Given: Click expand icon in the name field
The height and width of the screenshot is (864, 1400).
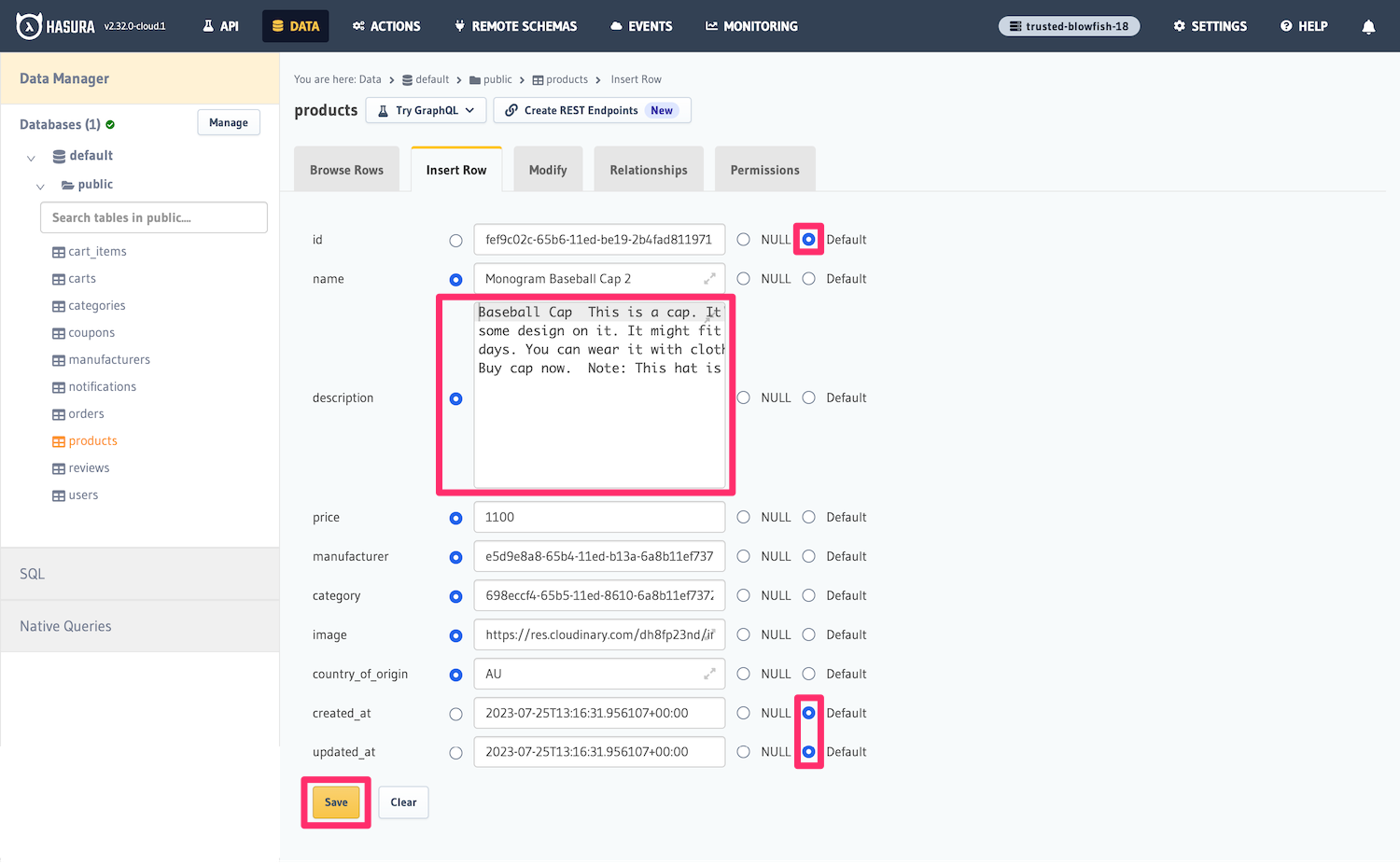Looking at the screenshot, I should (x=709, y=279).
